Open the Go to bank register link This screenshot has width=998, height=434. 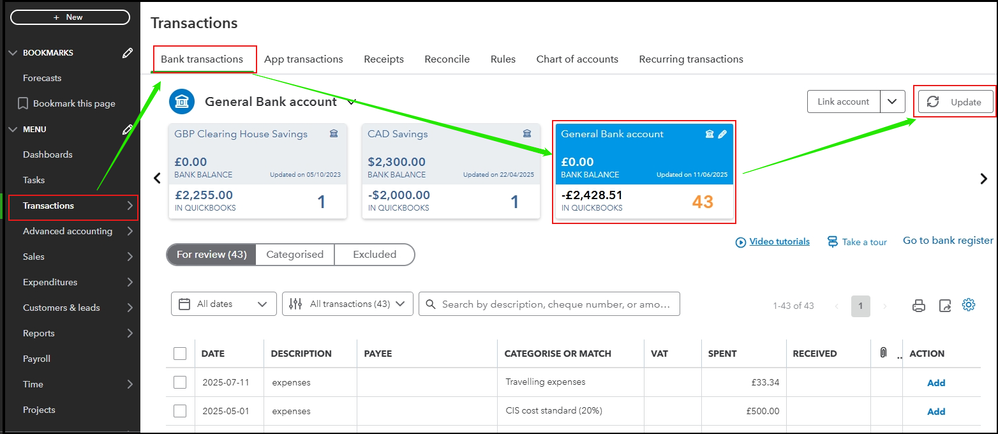coord(947,241)
